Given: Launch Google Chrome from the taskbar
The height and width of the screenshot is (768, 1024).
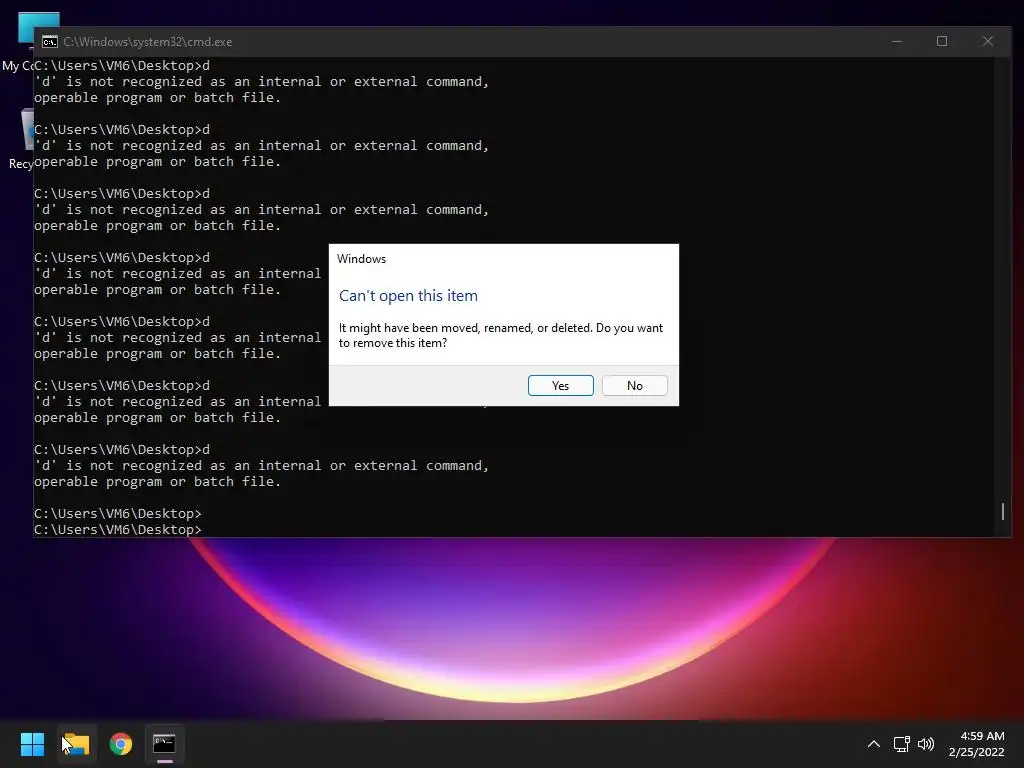Looking at the screenshot, I should click(x=121, y=744).
